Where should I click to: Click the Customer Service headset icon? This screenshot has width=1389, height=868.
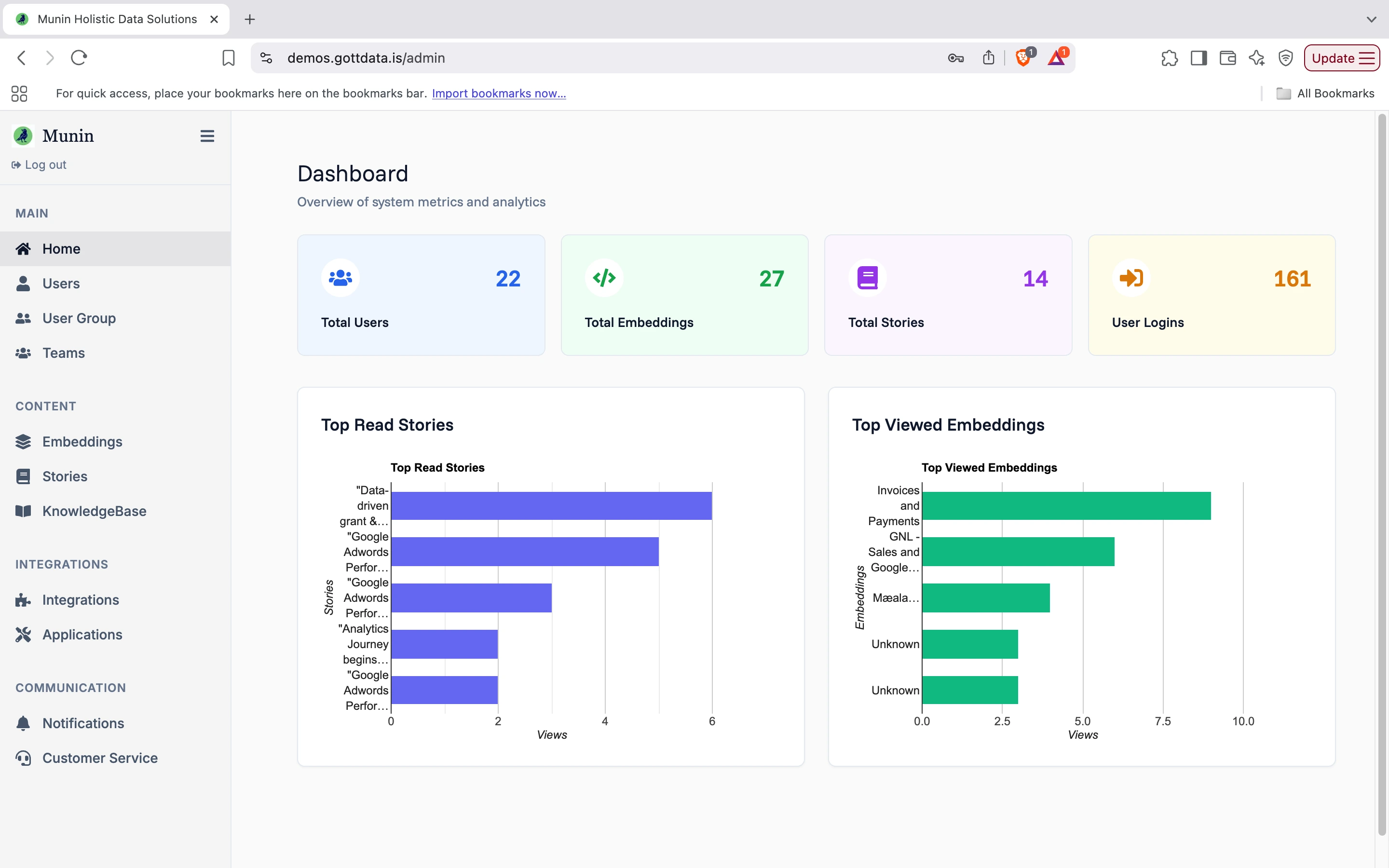(x=23, y=758)
